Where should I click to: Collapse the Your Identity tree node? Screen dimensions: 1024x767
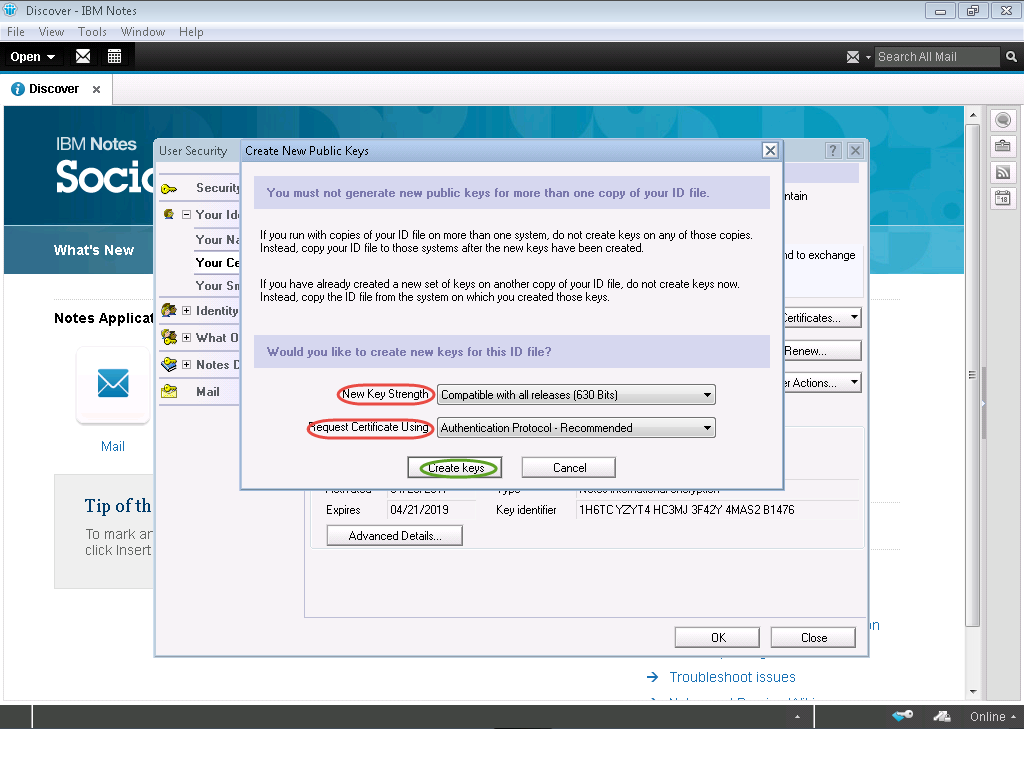coord(186,214)
